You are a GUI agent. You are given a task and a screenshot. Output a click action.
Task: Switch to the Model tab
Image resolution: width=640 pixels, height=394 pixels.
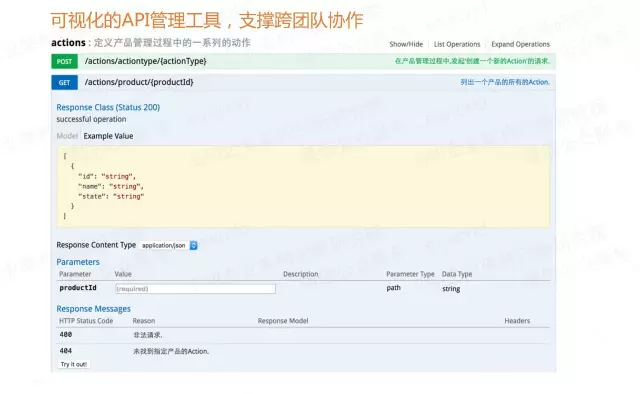67,136
